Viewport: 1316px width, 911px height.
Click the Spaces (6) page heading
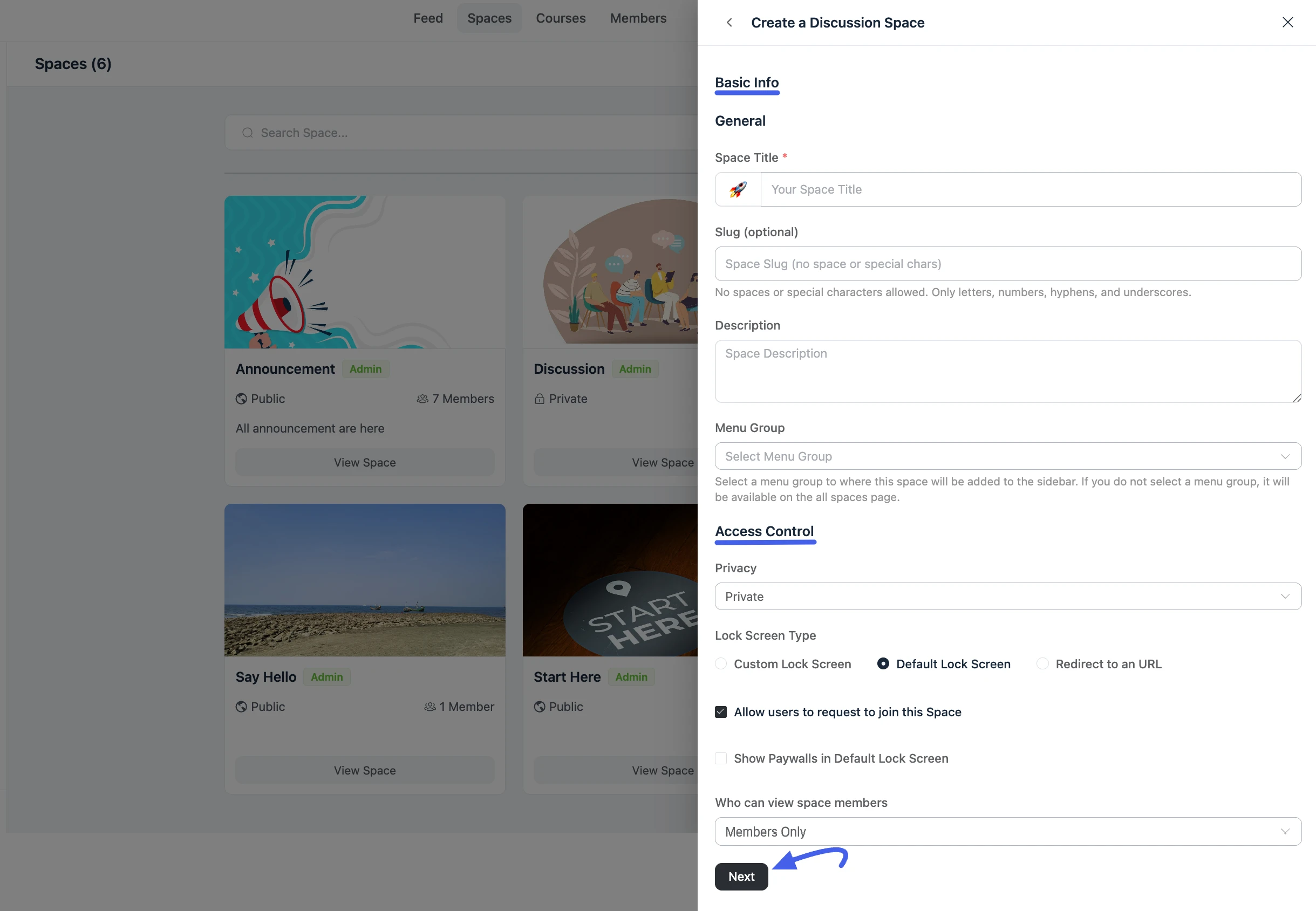73,64
